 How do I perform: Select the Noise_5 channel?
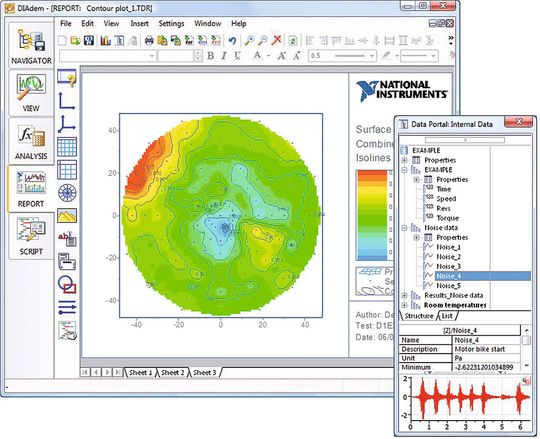tap(448, 285)
